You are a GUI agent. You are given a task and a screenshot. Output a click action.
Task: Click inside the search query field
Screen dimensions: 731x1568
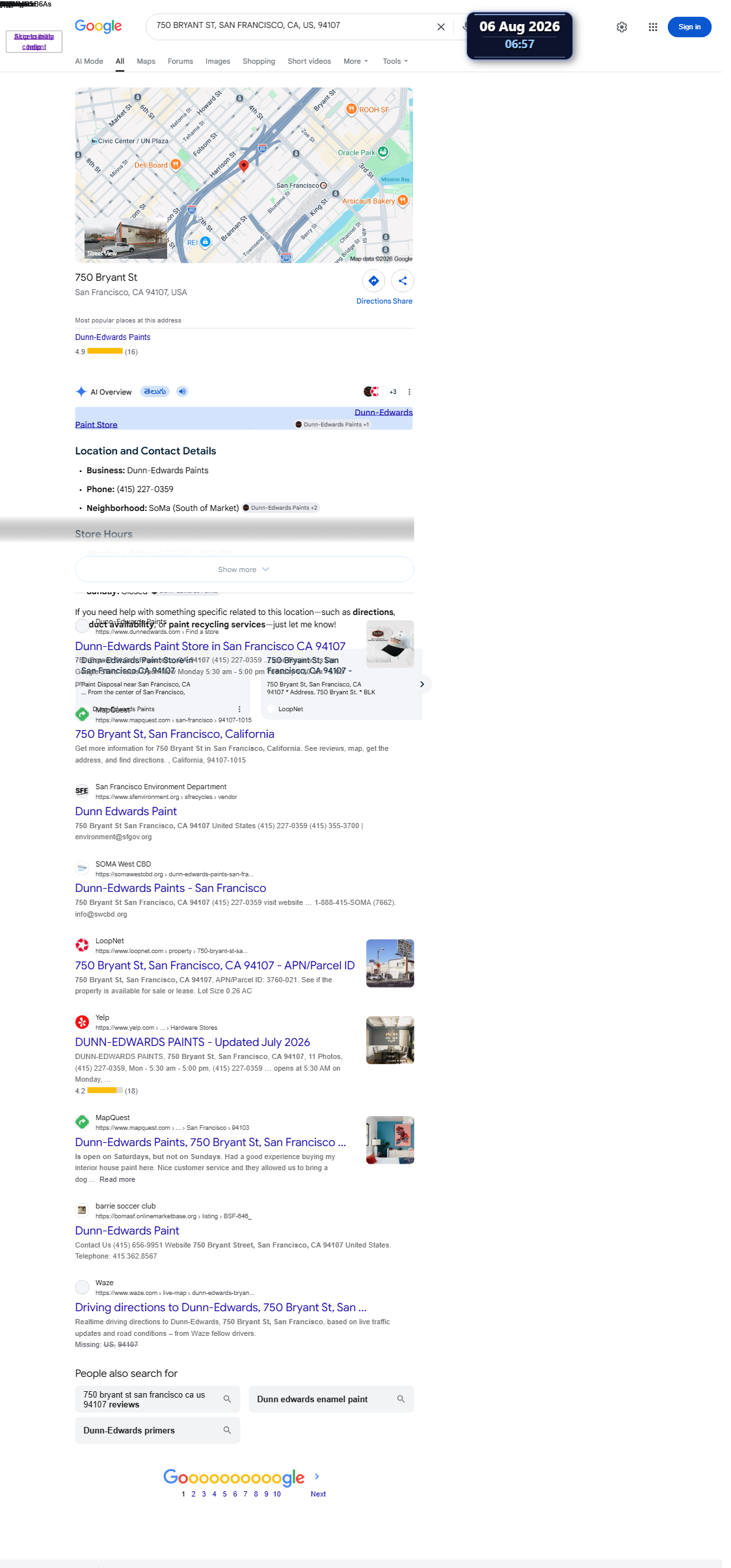click(293, 25)
